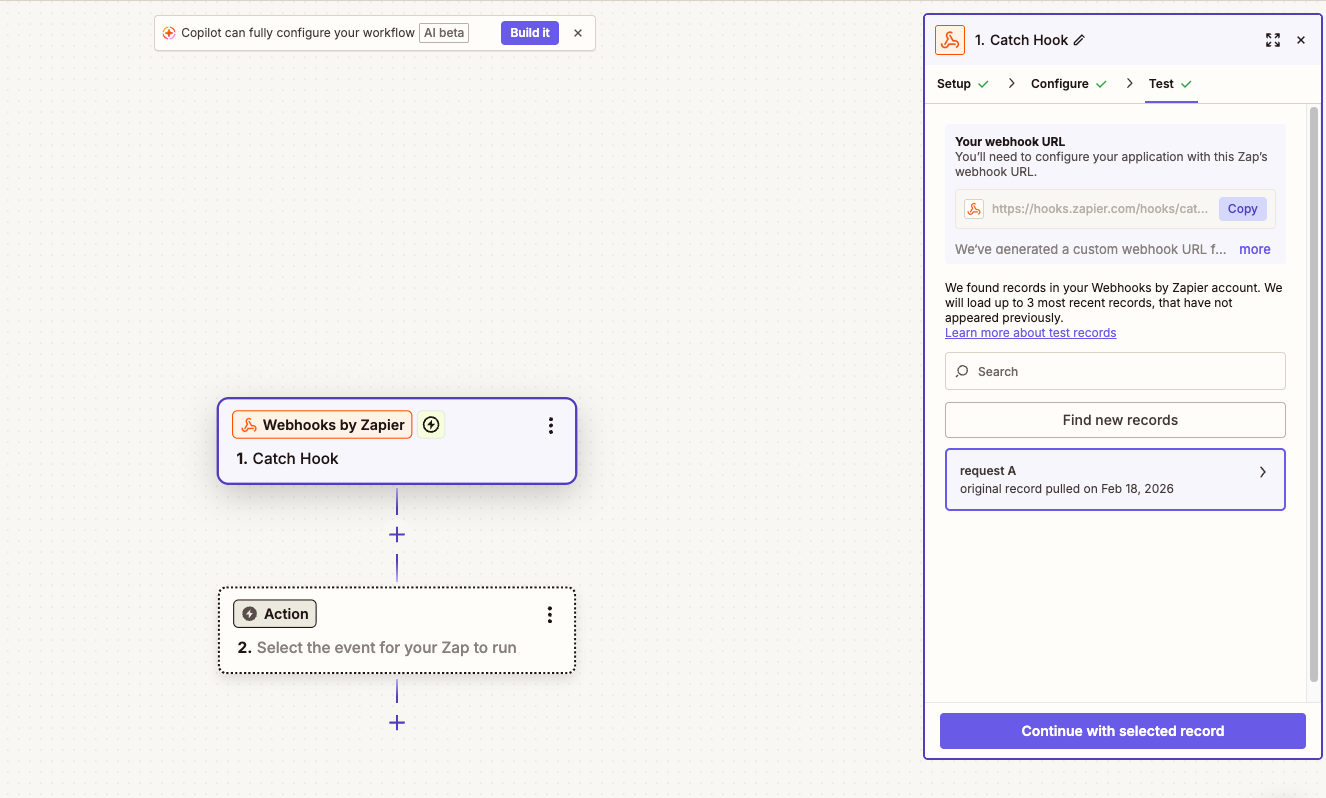Switch to the Setup tab
Image resolution: width=1326 pixels, height=798 pixels.
point(954,84)
